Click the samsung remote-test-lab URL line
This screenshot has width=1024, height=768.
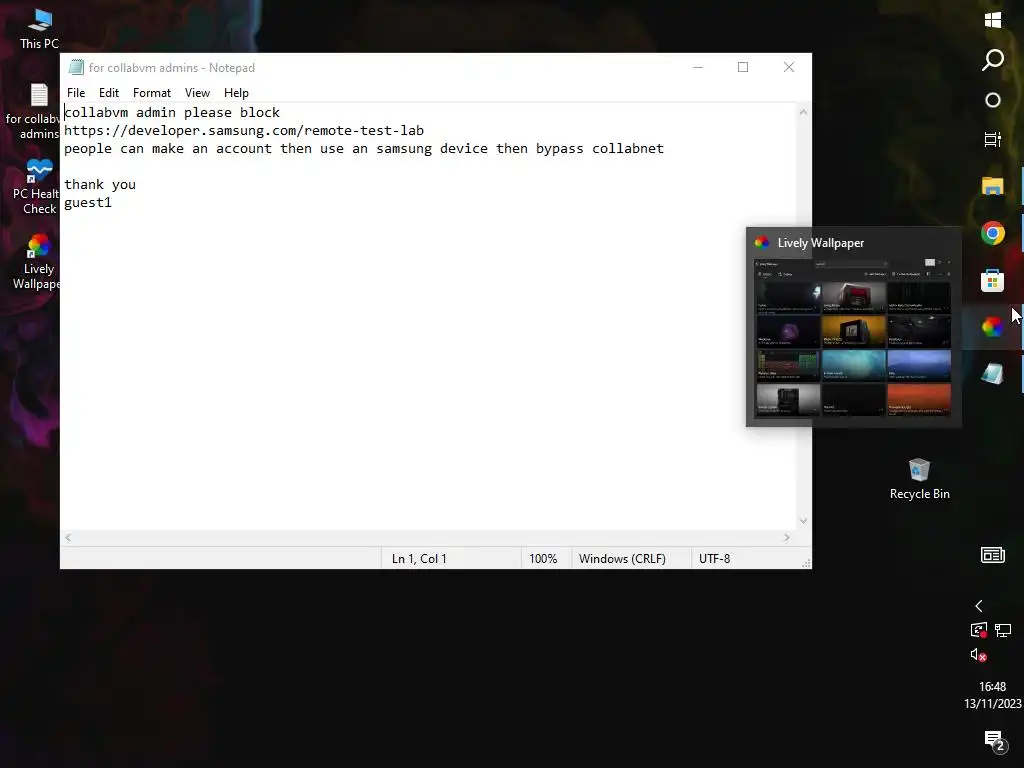tap(244, 131)
